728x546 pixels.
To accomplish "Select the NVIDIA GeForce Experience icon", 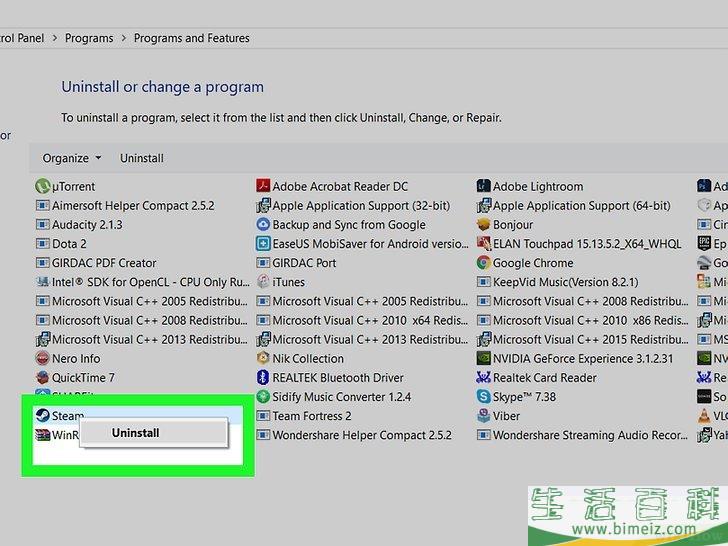I will tap(484, 359).
